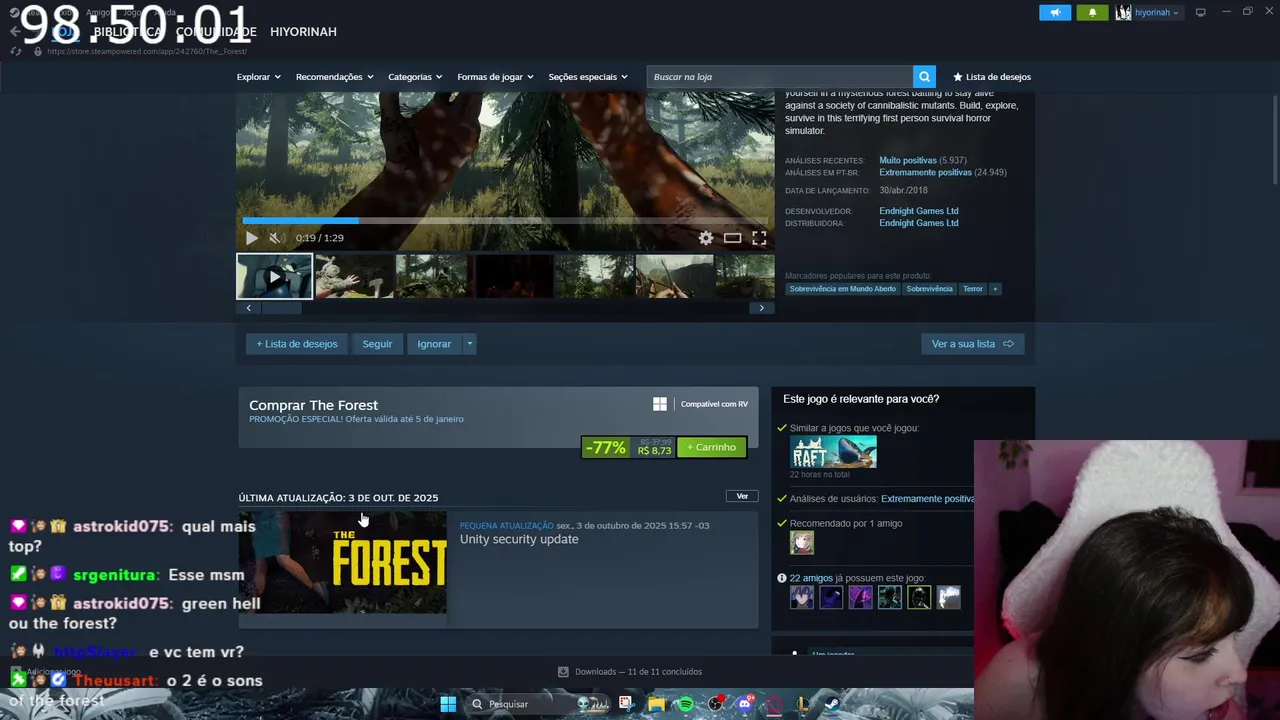This screenshot has width=1280, height=720.
Task: Open HIYORINAH profile tab
Action: [x=303, y=32]
